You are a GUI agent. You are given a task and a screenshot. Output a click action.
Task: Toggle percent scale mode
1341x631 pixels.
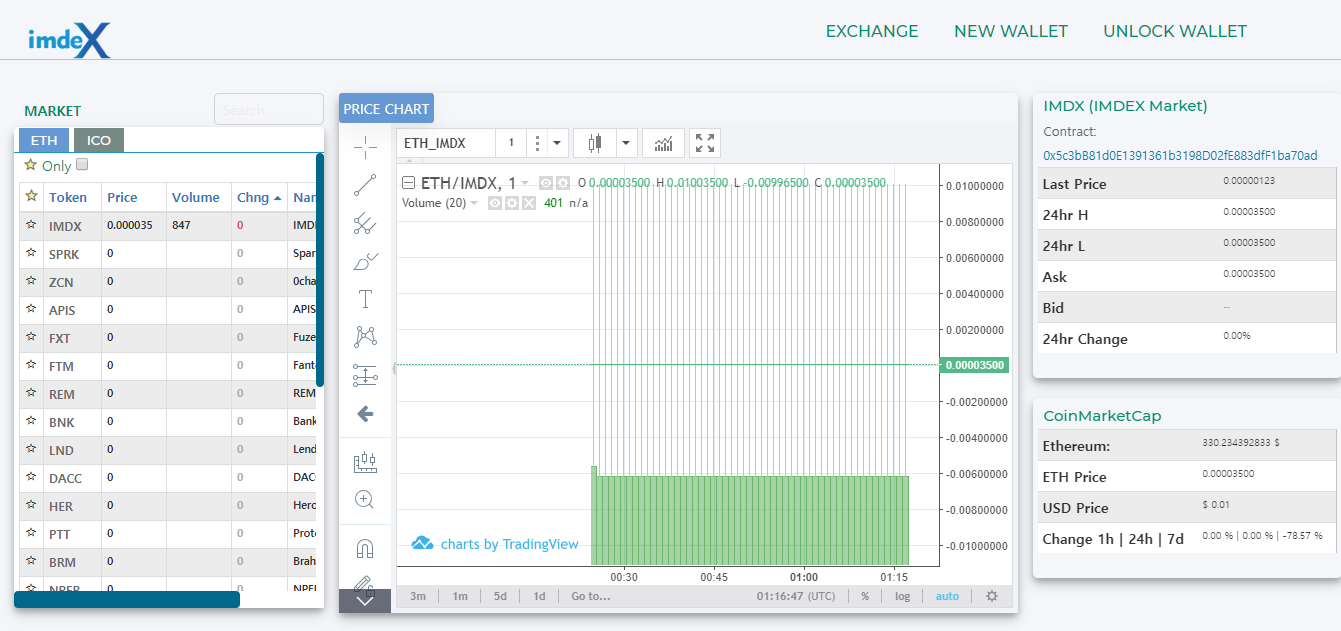click(865, 596)
